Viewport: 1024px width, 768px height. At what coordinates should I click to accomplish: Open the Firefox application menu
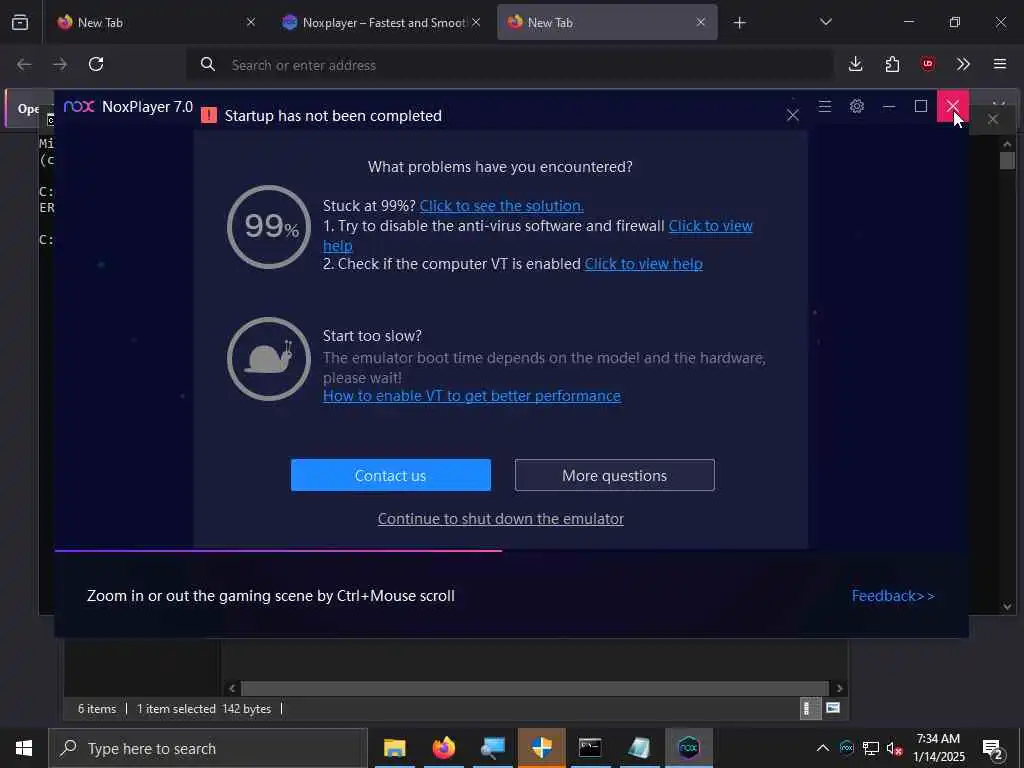pos(999,64)
